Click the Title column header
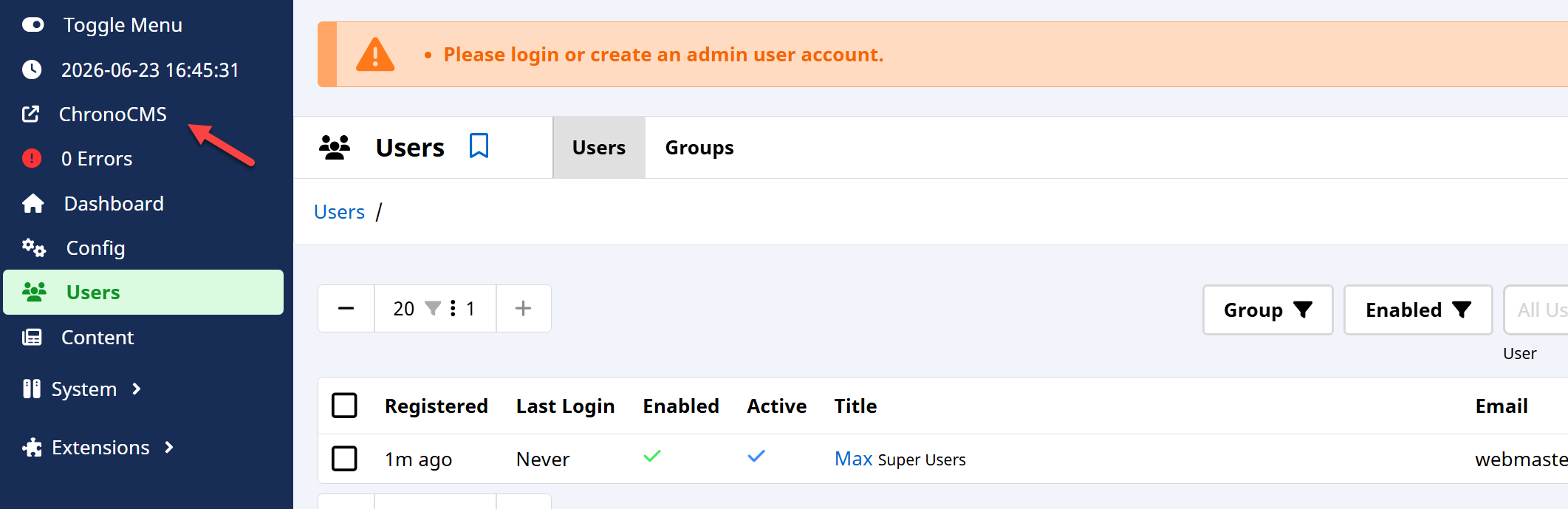 (x=855, y=406)
